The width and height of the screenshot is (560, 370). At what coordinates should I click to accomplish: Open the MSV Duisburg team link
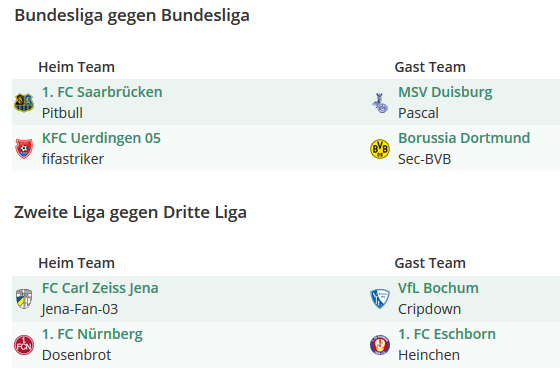(x=445, y=92)
